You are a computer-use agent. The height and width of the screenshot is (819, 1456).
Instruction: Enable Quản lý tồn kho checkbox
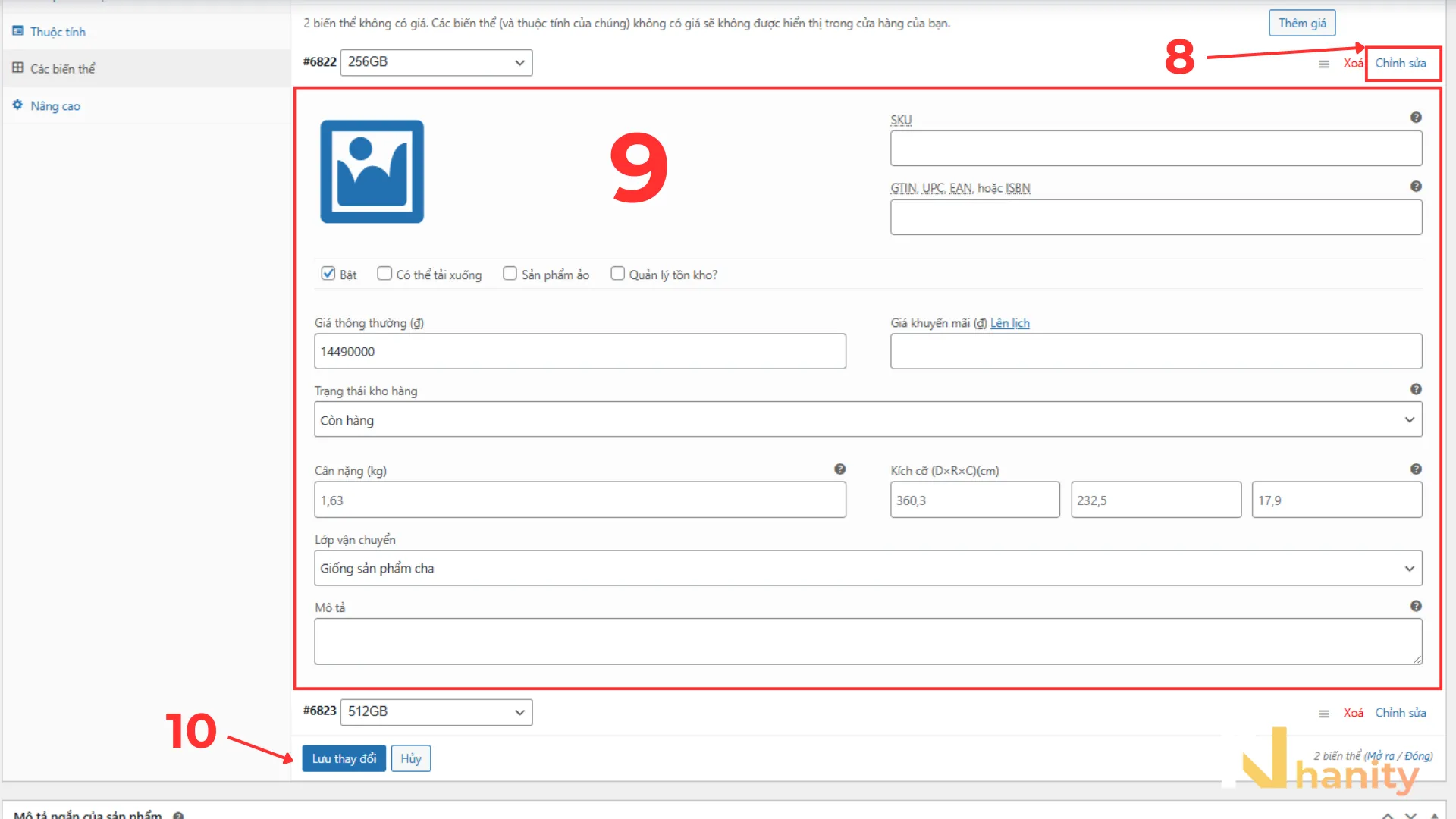click(618, 274)
